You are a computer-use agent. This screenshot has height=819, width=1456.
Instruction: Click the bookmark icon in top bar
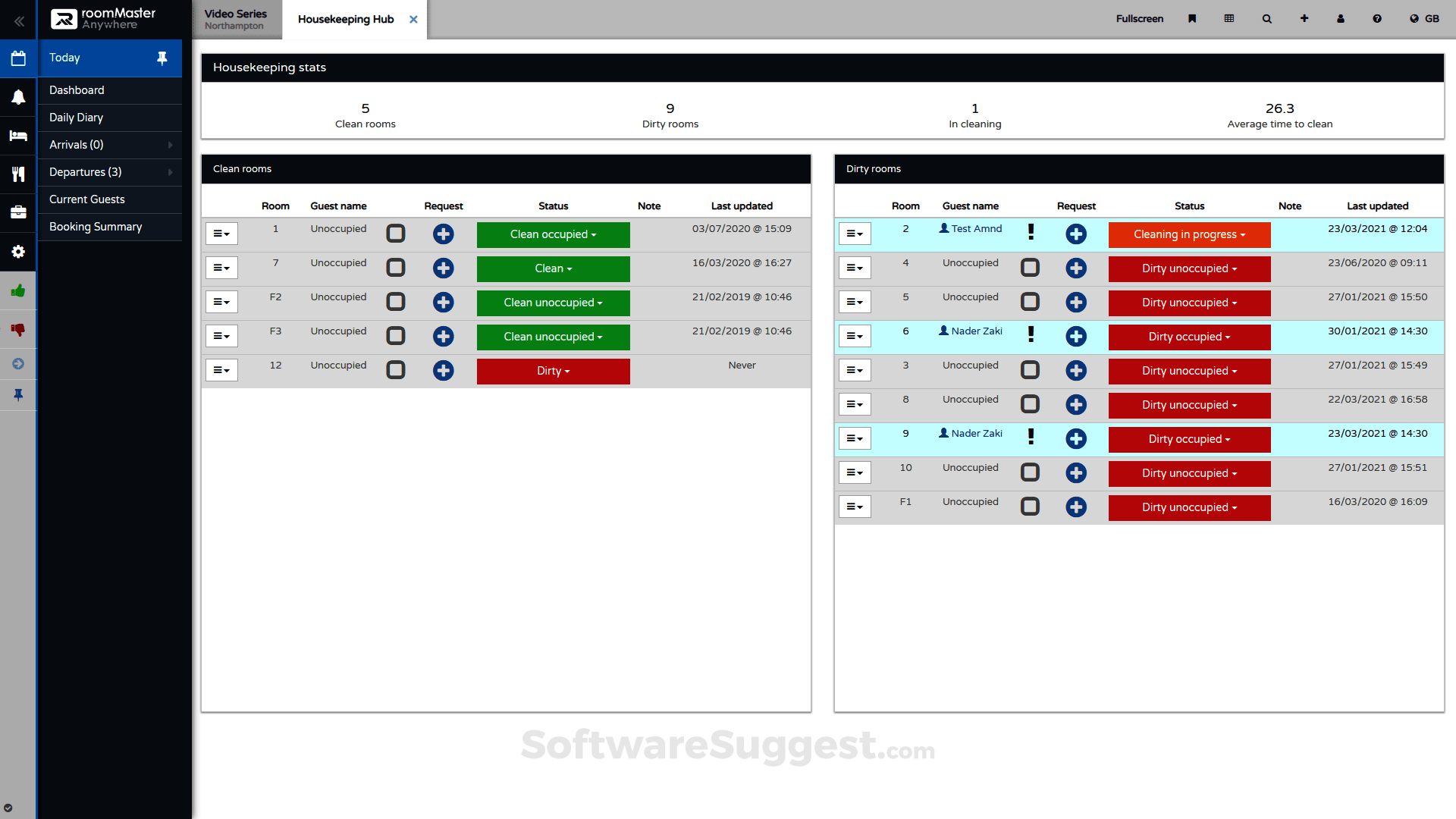pyautogui.click(x=1192, y=19)
